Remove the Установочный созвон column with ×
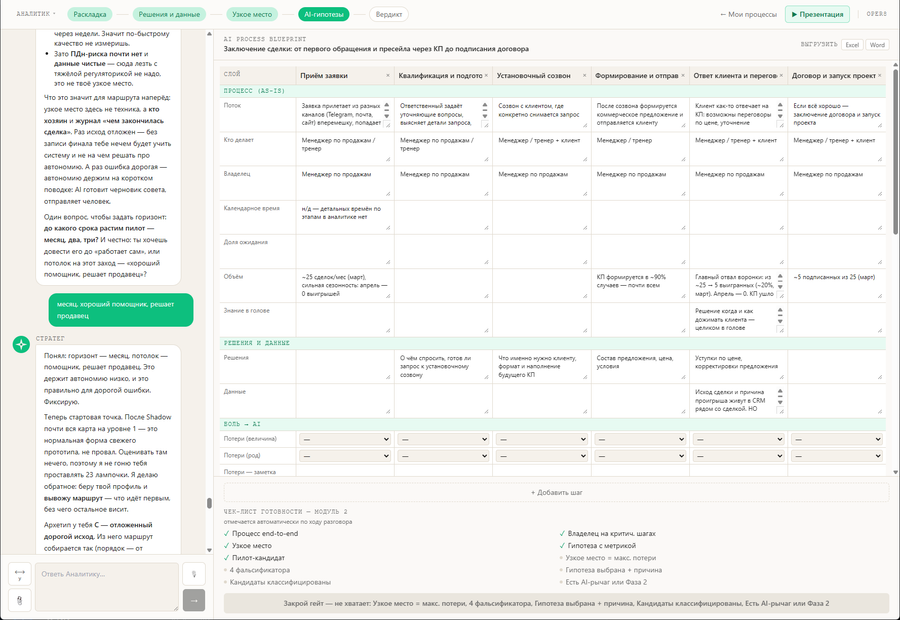The width and height of the screenshot is (900, 620). click(584, 75)
